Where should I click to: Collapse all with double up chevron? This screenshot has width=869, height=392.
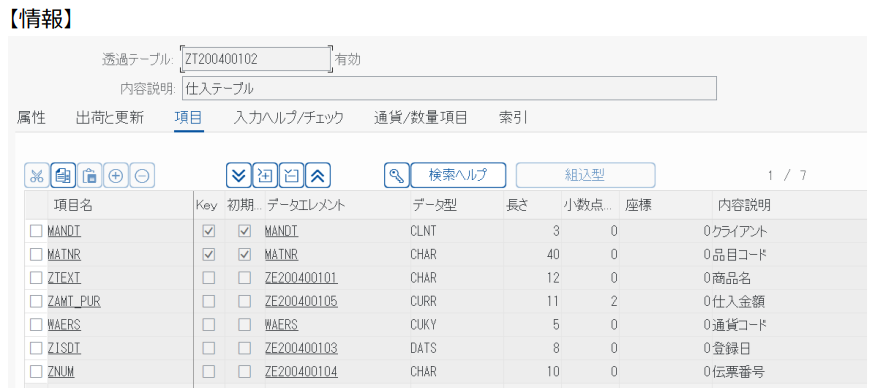[318, 176]
